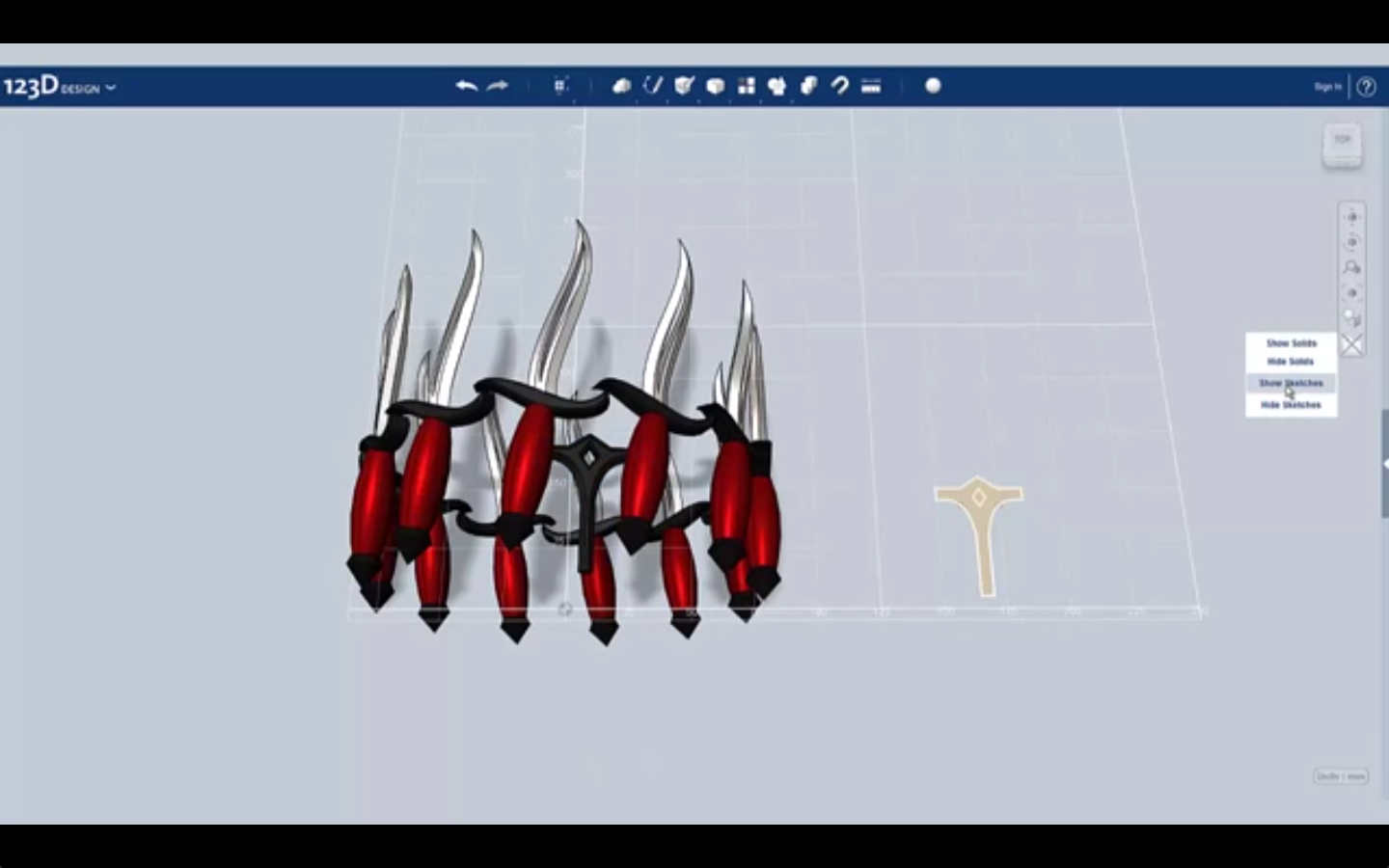Click the TOP face of view cube

point(1342,141)
